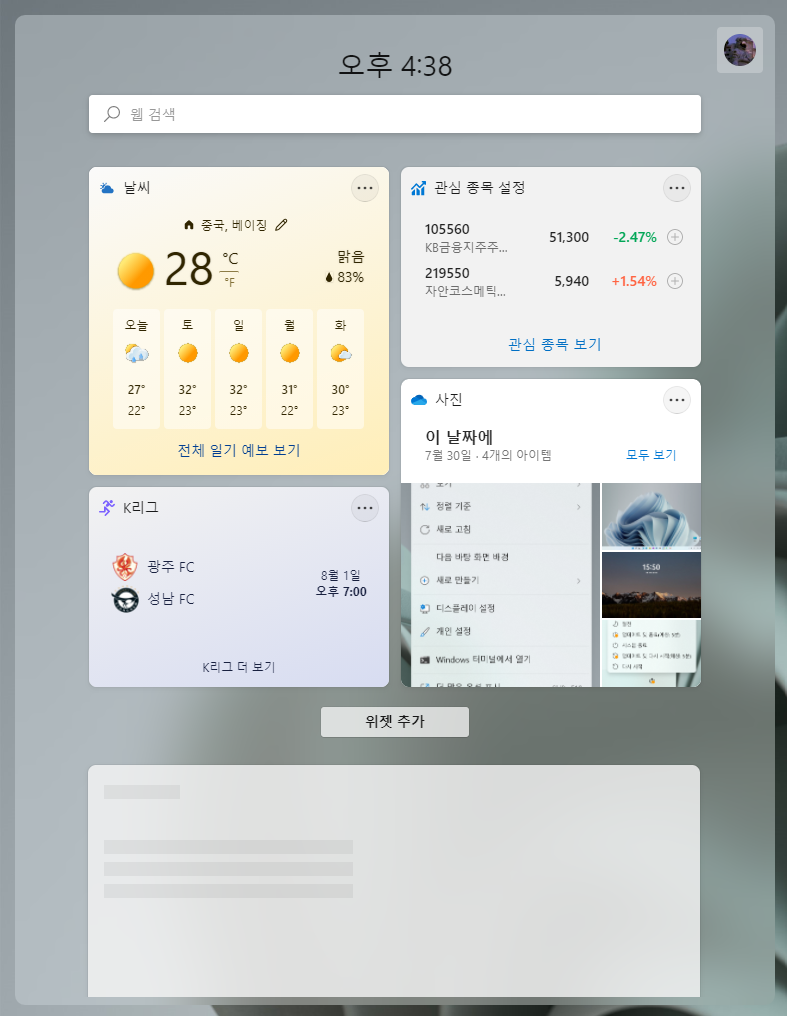Open the 오늘 forecast card
This screenshot has width=787, height=1016.
(x=137, y=369)
